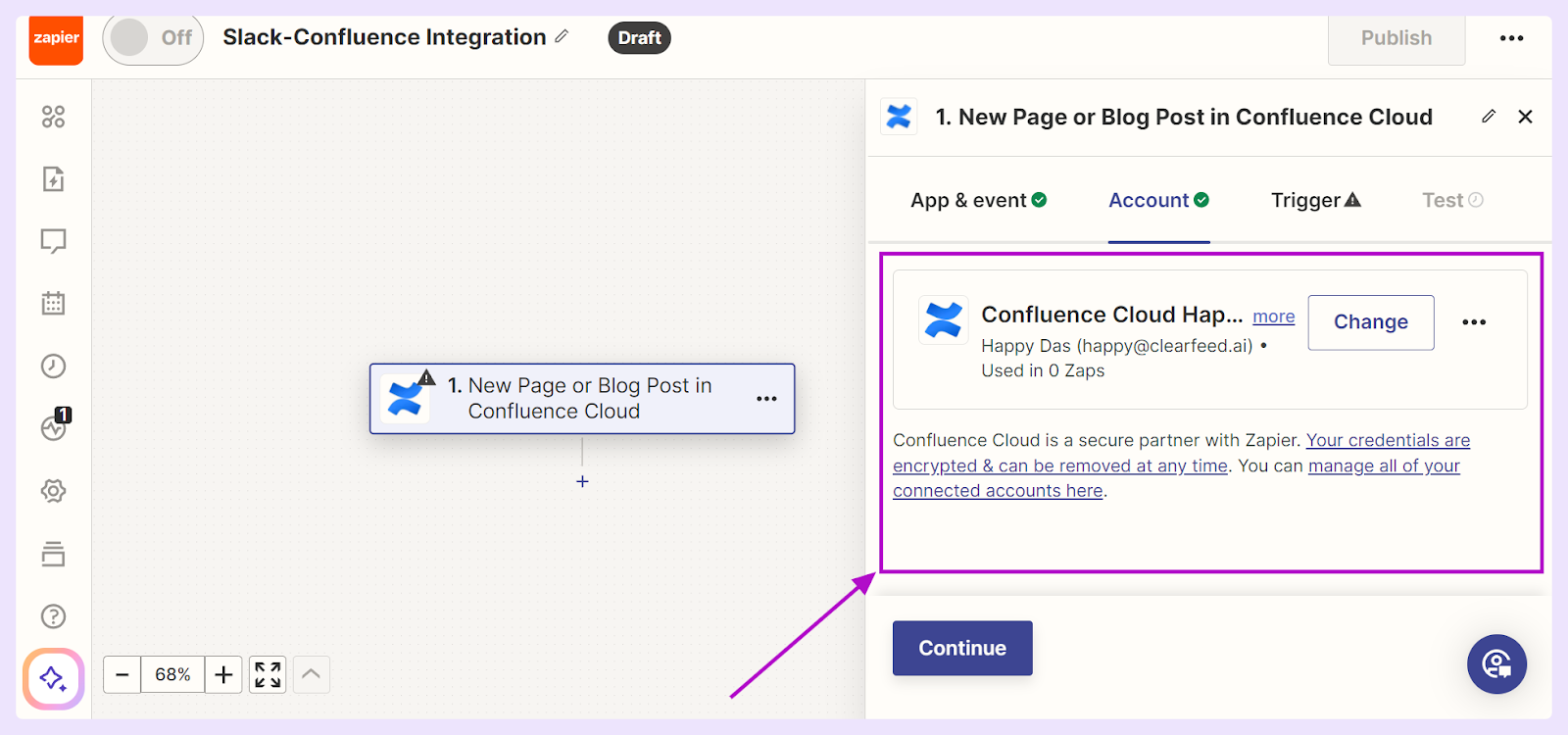Rename the step with the panel pencil icon
This screenshot has height=735, width=1568.
point(1489,117)
